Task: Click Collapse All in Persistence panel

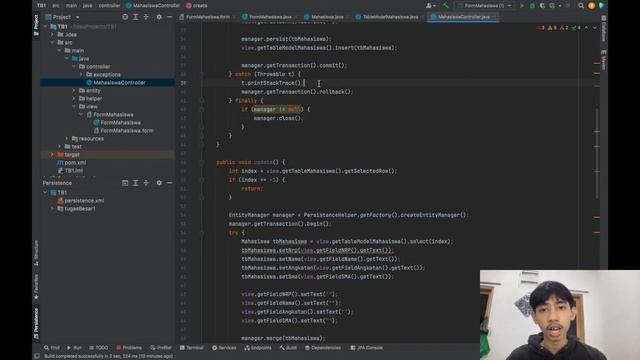Action: 146,183
